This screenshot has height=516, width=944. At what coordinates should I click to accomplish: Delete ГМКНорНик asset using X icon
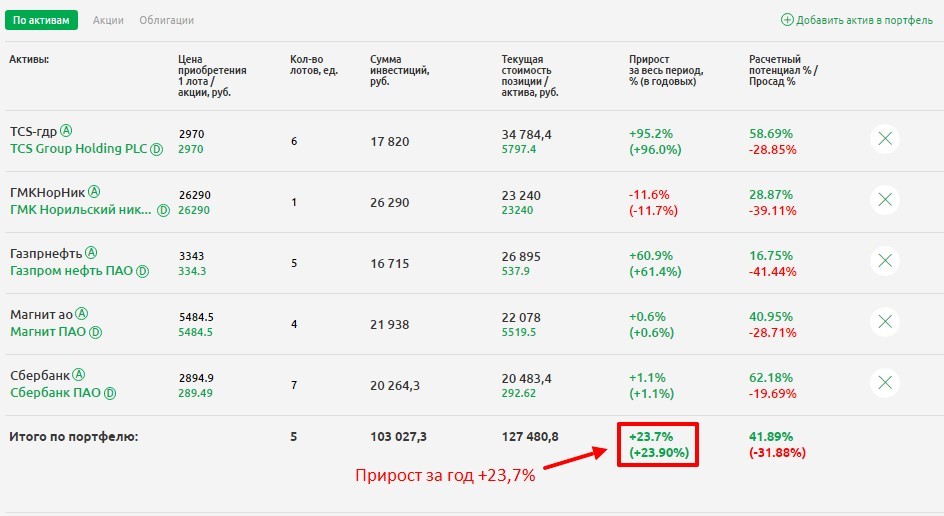point(884,201)
